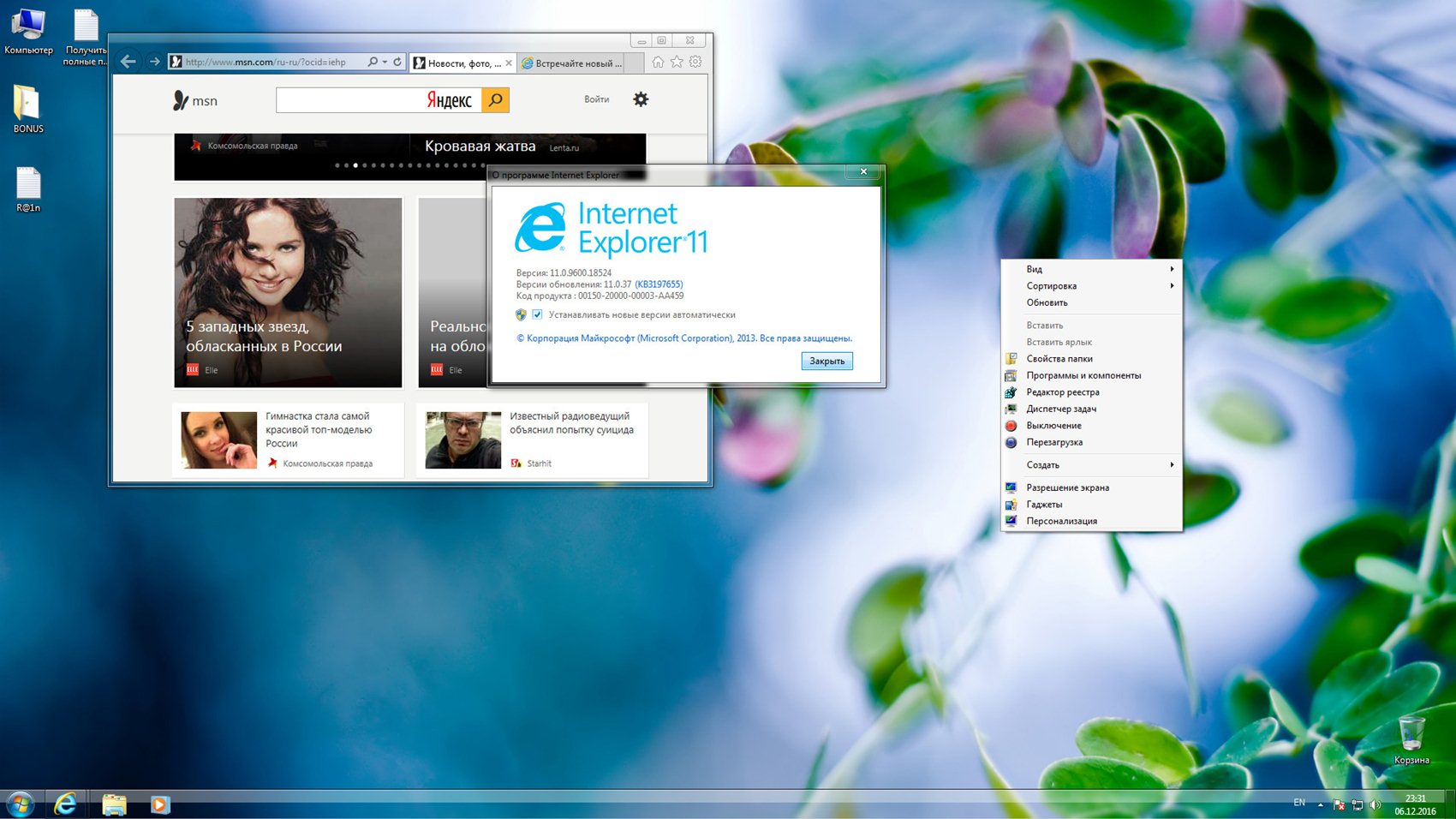Go forward using Internet Explorer's forward arrow

click(154, 62)
